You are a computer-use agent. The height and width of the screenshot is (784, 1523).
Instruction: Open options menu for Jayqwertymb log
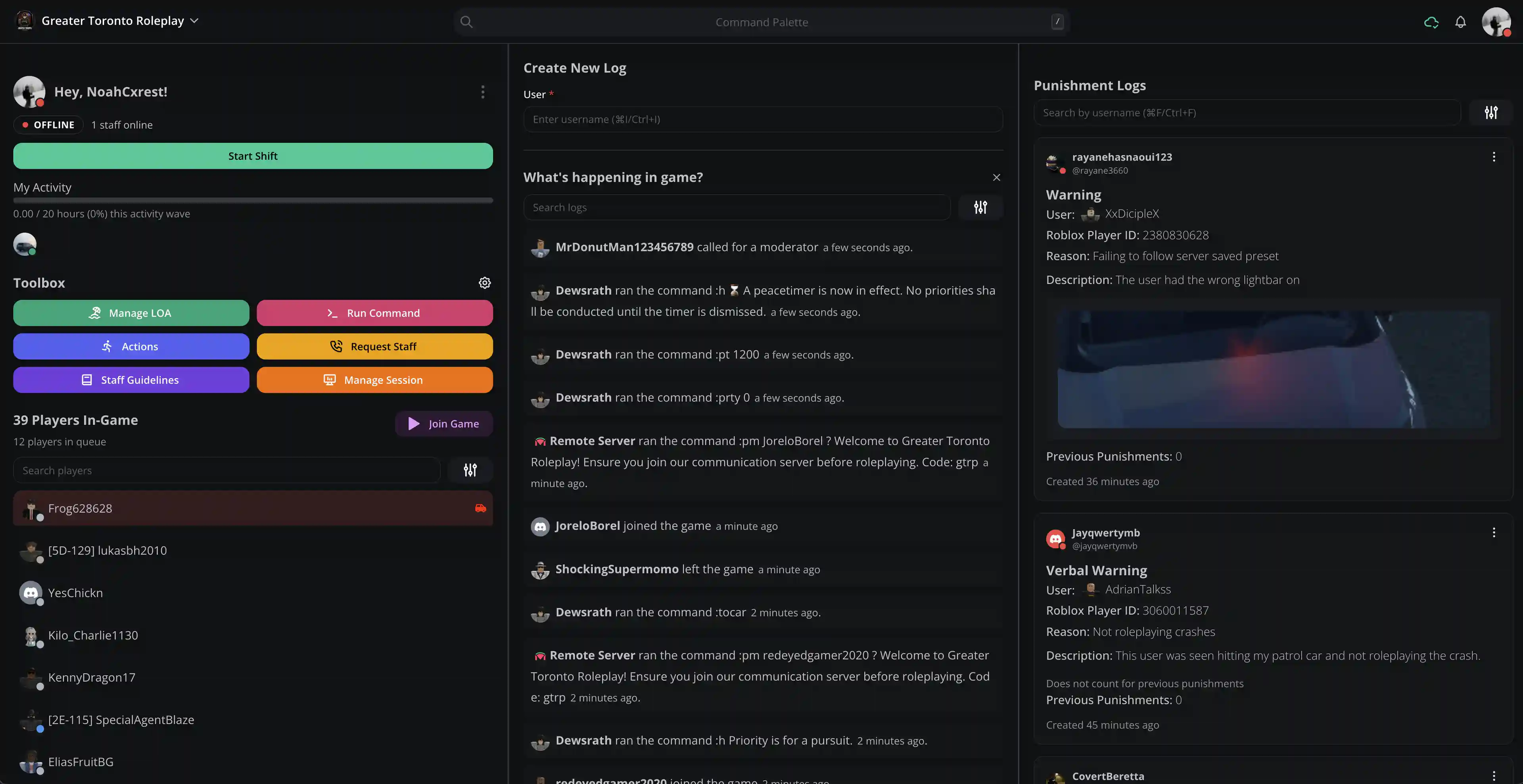coord(1493,532)
